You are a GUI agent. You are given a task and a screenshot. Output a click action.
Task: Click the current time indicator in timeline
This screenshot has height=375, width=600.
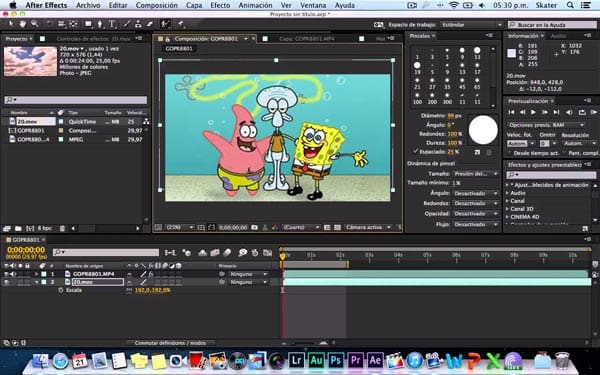point(282,256)
